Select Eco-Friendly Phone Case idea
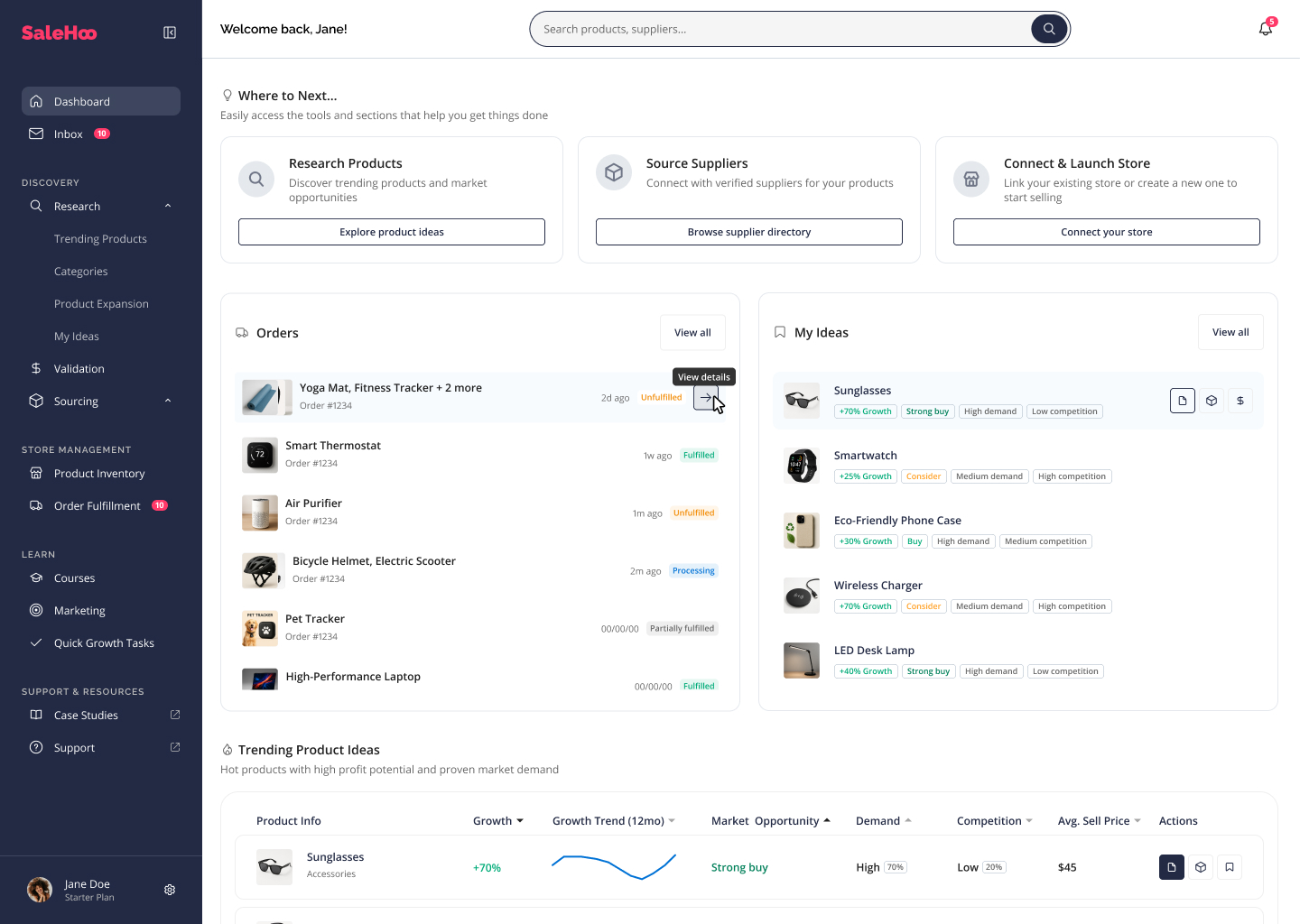Viewport: 1300px width, 924px height. click(1018, 531)
